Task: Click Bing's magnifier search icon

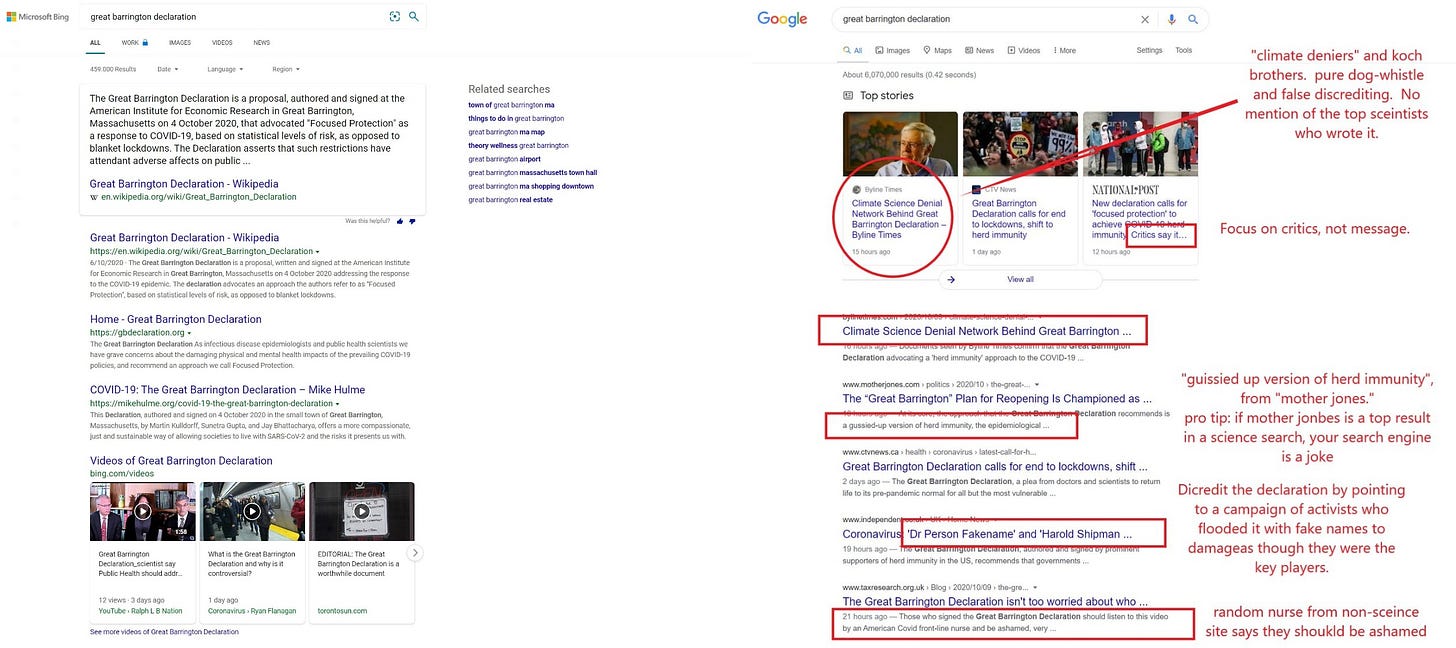Action: coord(414,17)
